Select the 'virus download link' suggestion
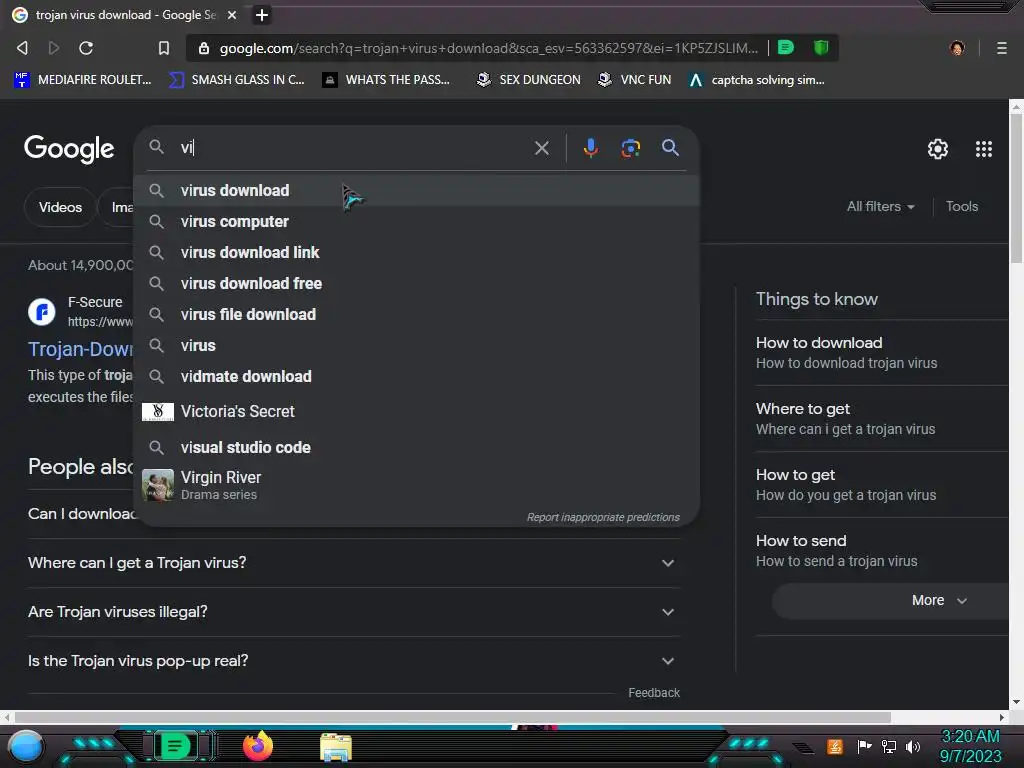1024x768 pixels. pyautogui.click(x=417, y=253)
